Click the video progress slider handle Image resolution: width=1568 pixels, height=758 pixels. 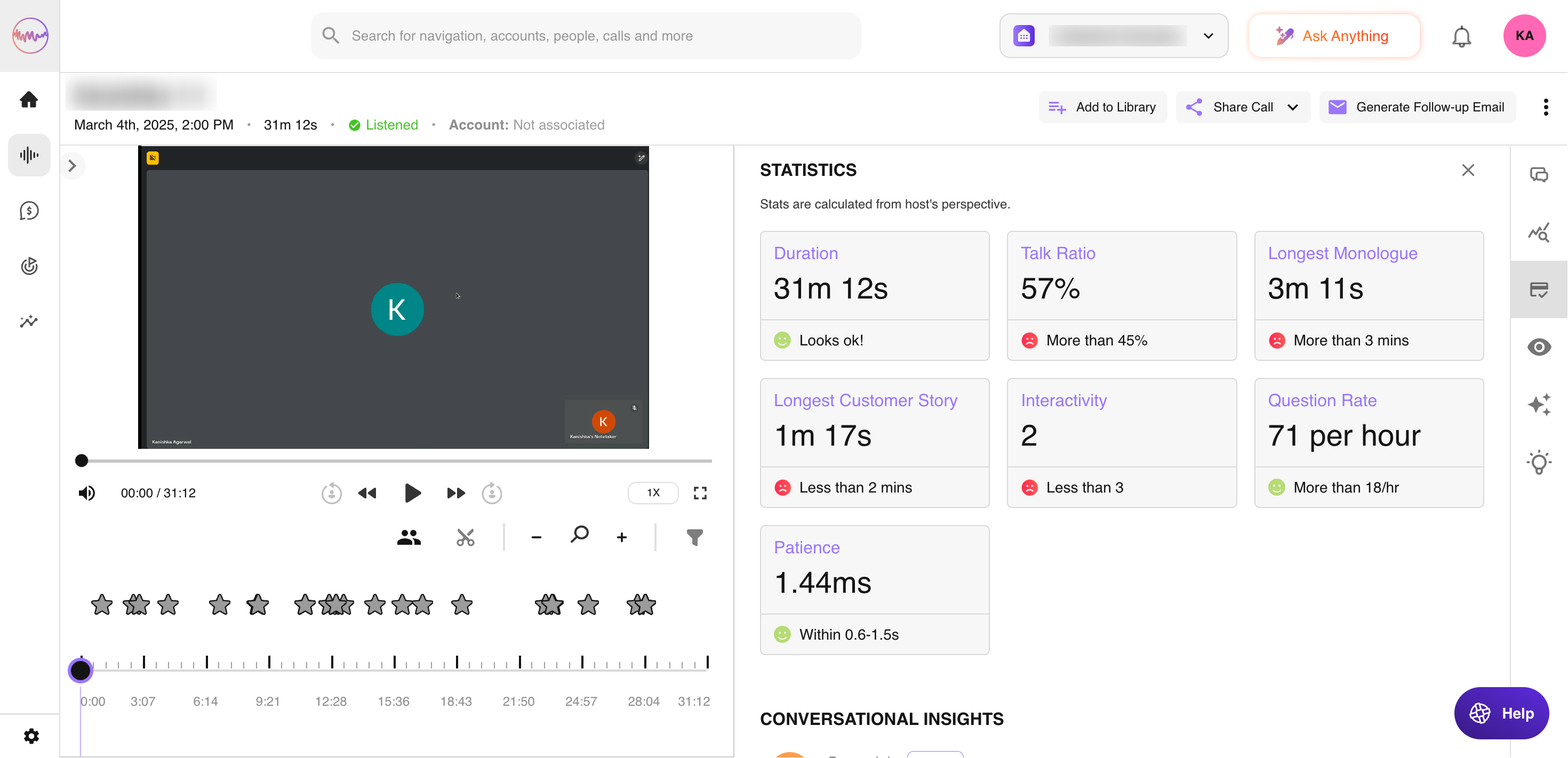tap(82, 461)
